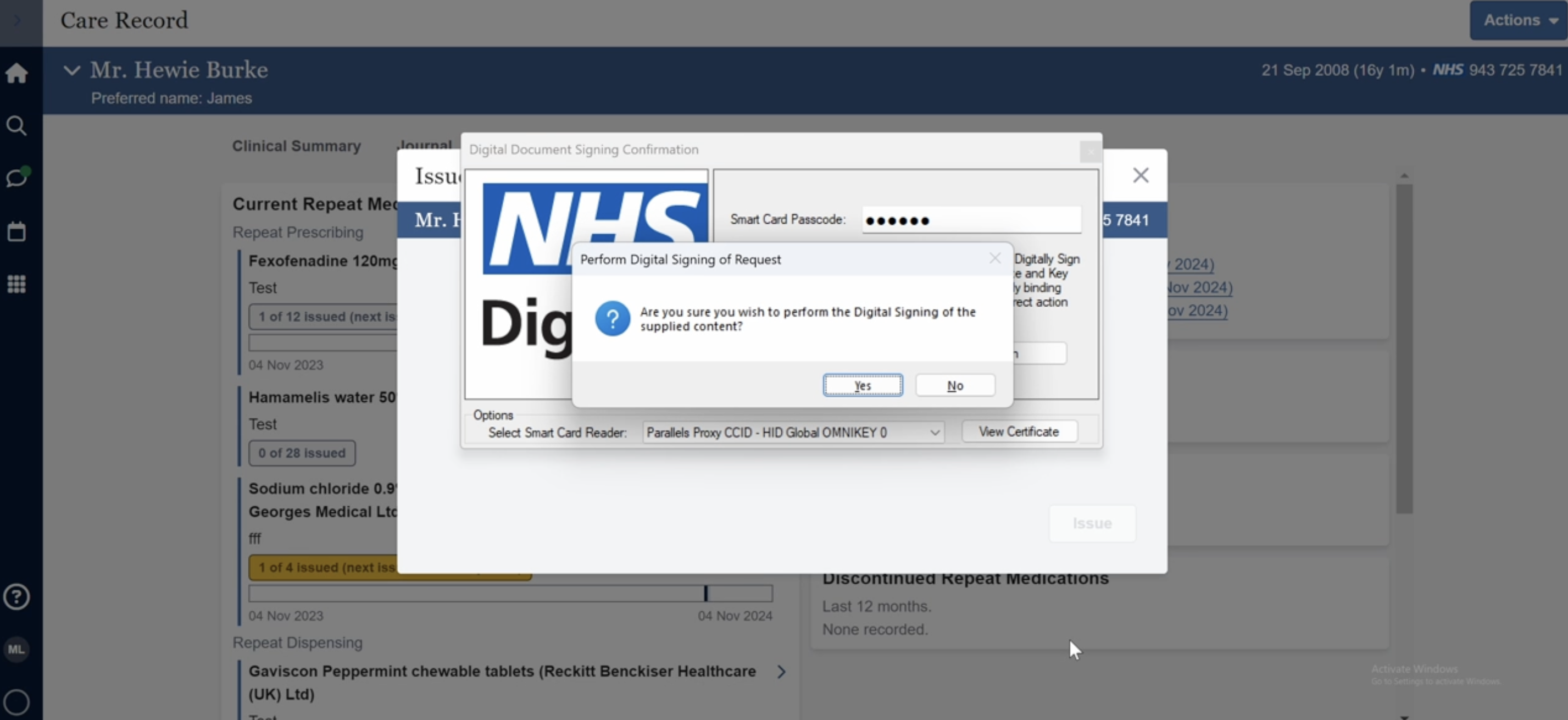Click the View Certificate button
Viewport: 1568px width, 720px height.
(x=1019, y=431)
